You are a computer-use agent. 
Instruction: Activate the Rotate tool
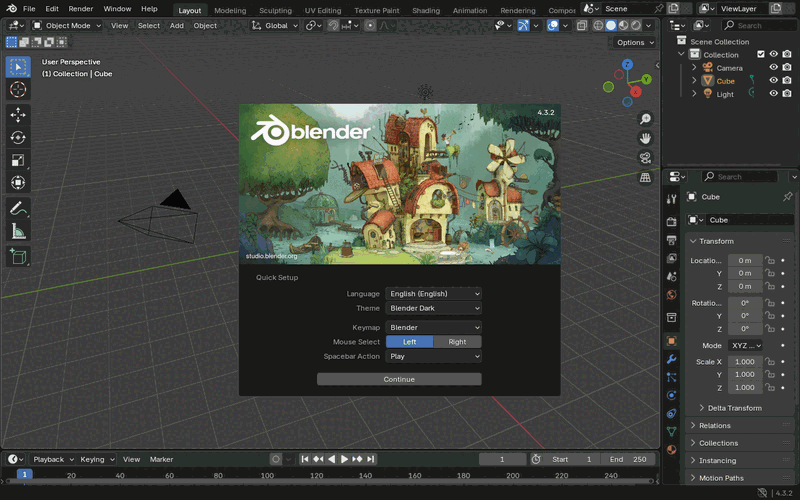pos(18,138)
